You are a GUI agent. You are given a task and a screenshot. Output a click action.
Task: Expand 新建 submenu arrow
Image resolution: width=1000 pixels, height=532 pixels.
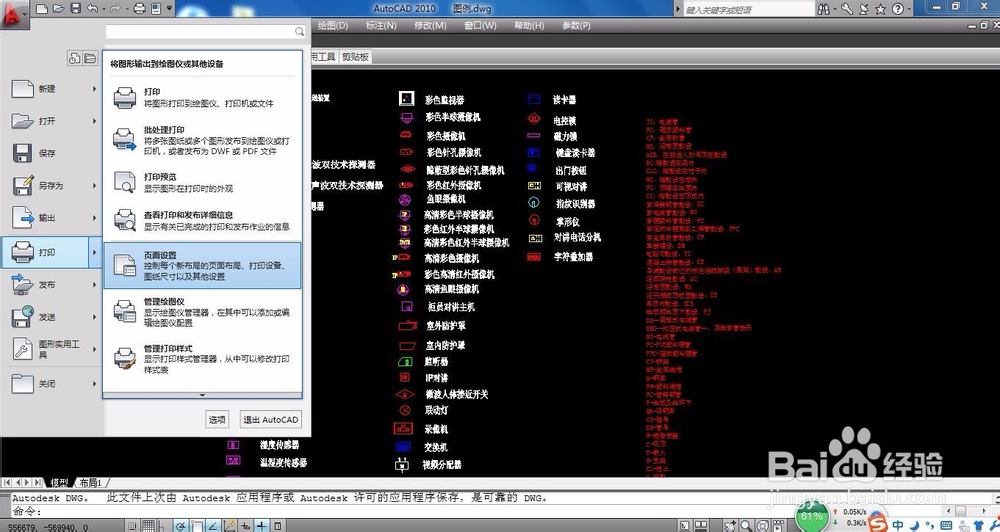point(95,89)
